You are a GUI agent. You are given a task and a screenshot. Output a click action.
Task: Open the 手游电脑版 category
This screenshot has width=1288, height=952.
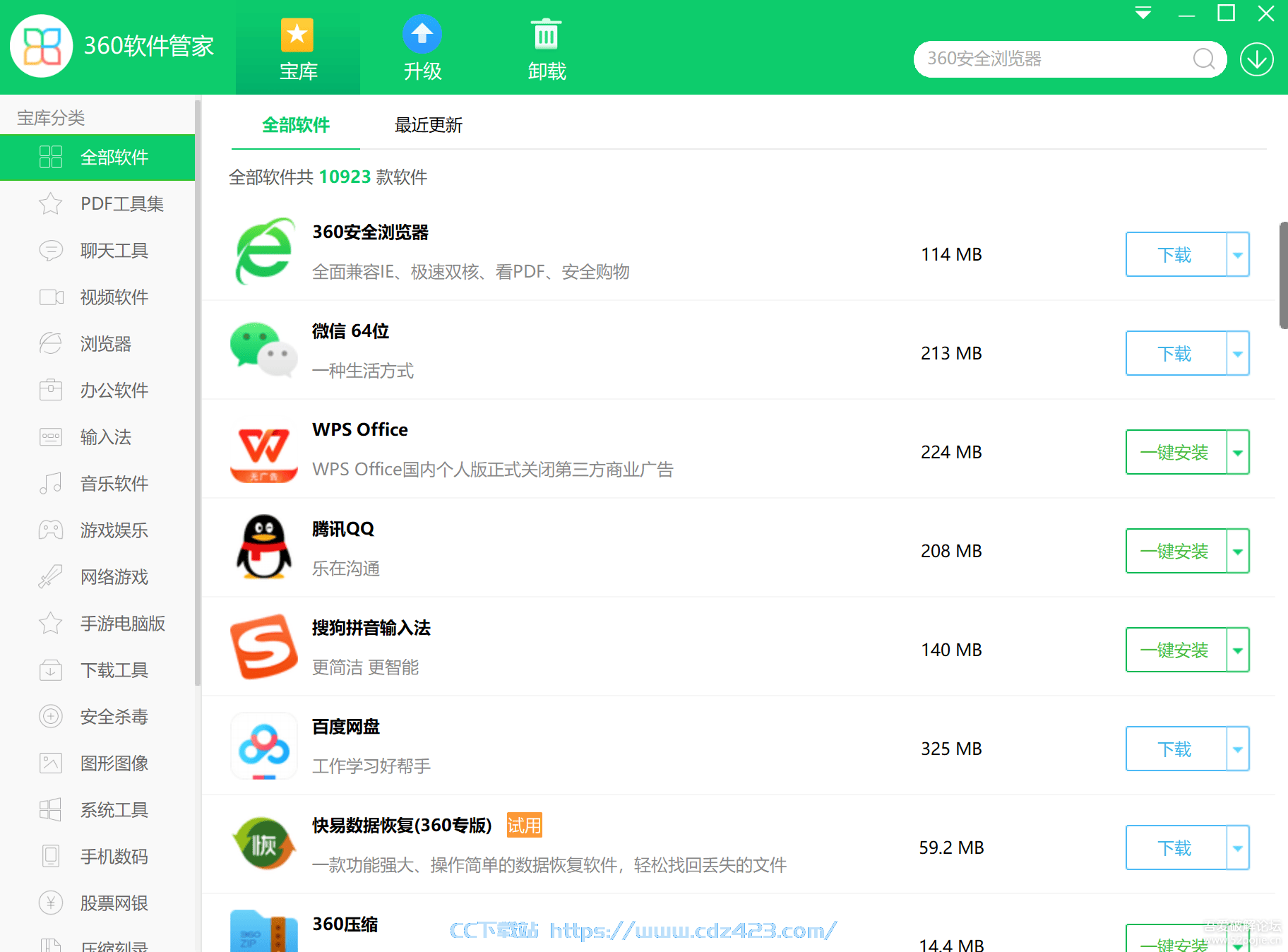tap(97, 624)
